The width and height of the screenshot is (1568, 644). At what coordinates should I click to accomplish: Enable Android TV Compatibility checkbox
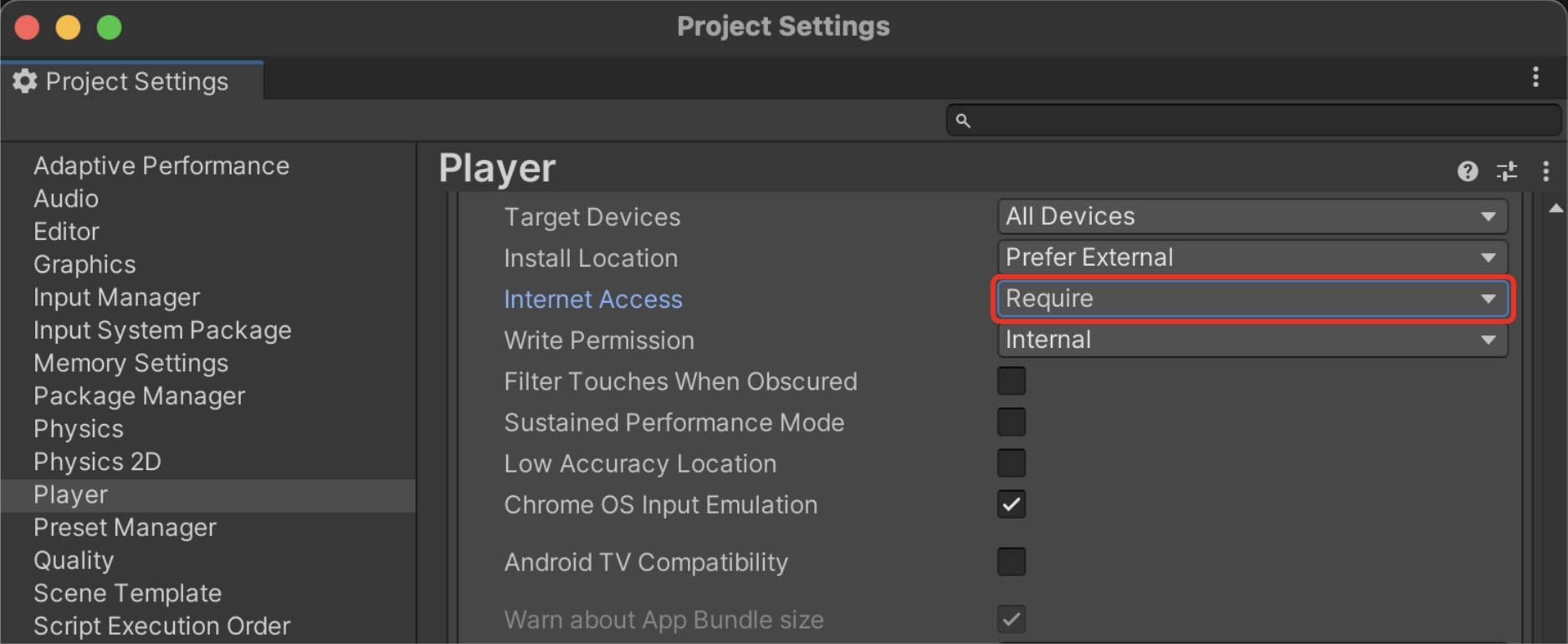click(x=1012, y=562)
